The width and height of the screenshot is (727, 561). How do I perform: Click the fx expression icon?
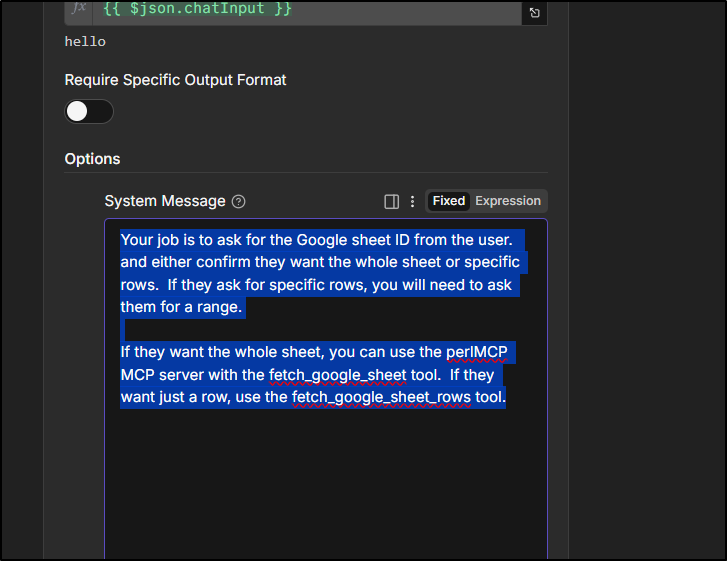tap(79, 9)
